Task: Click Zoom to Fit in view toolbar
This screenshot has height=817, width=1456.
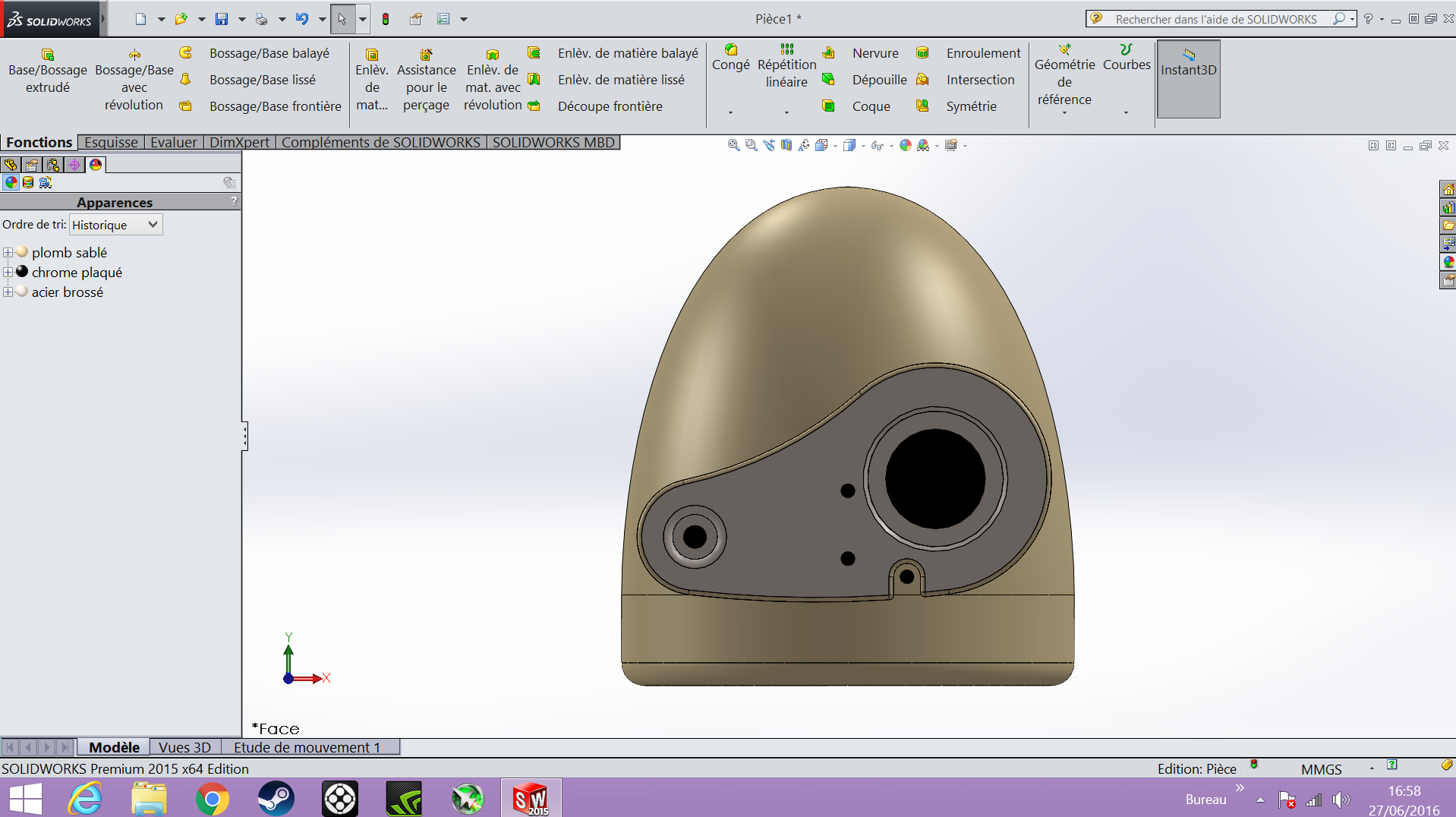Action: 733,145
